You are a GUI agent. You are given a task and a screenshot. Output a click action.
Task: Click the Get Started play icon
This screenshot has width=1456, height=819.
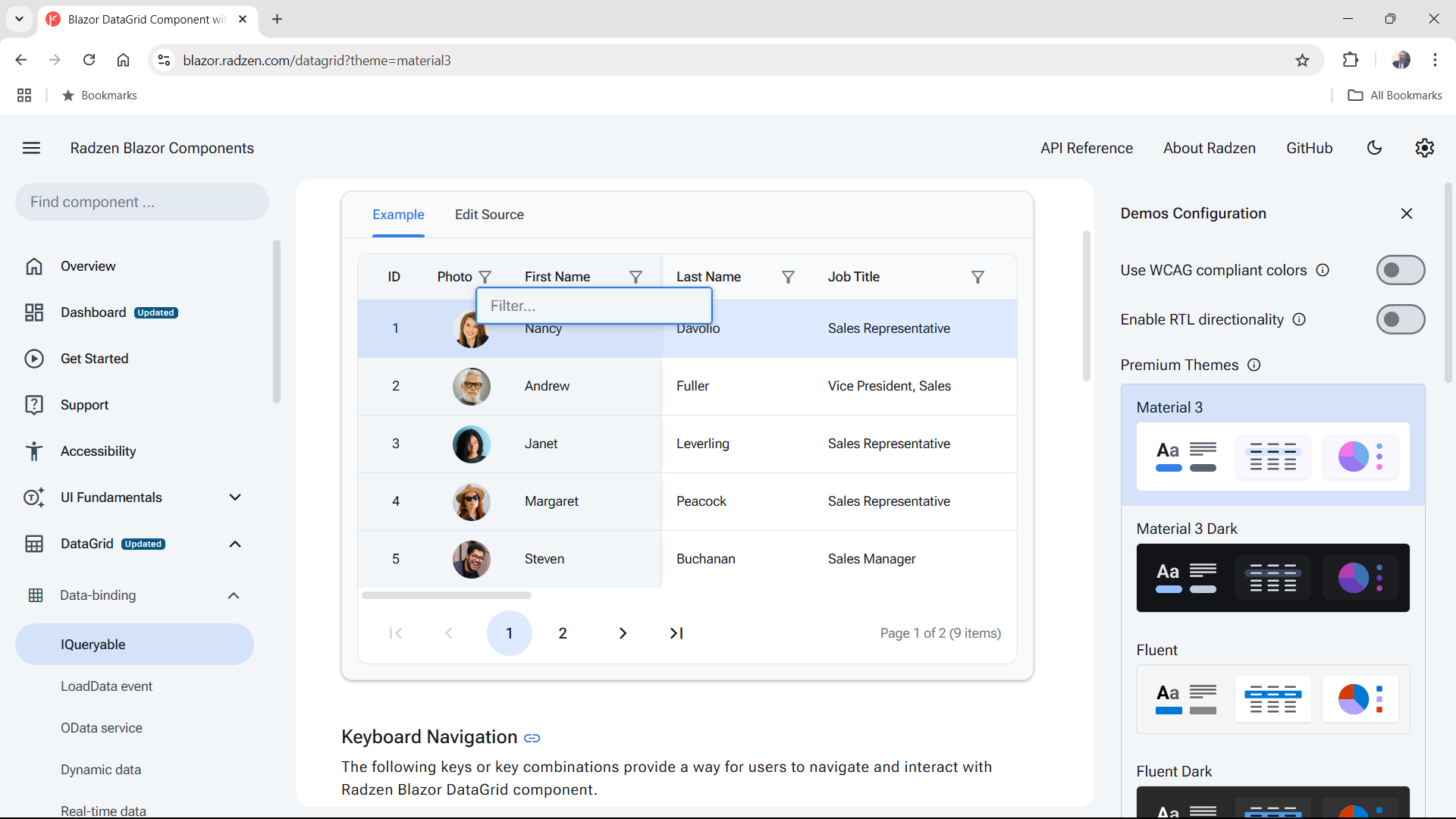pos(34,359)
